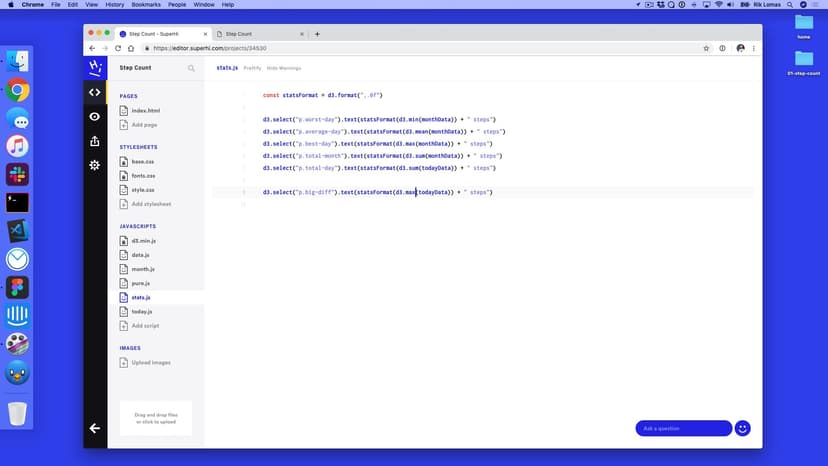Click the back arrow at sidebar bottom
Viewport: 828px width, 466px height.
[95, 428]
